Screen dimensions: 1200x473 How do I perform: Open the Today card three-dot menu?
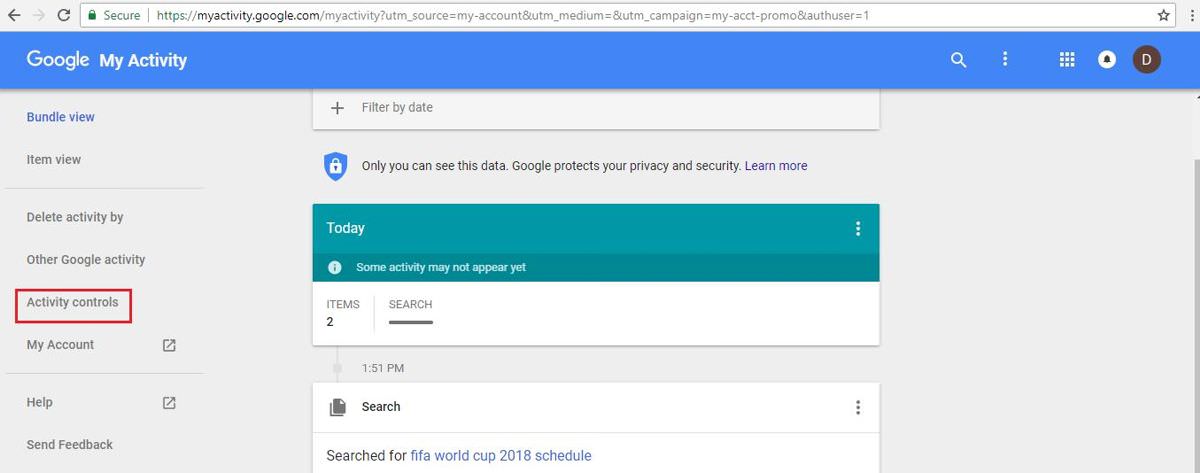857,229
